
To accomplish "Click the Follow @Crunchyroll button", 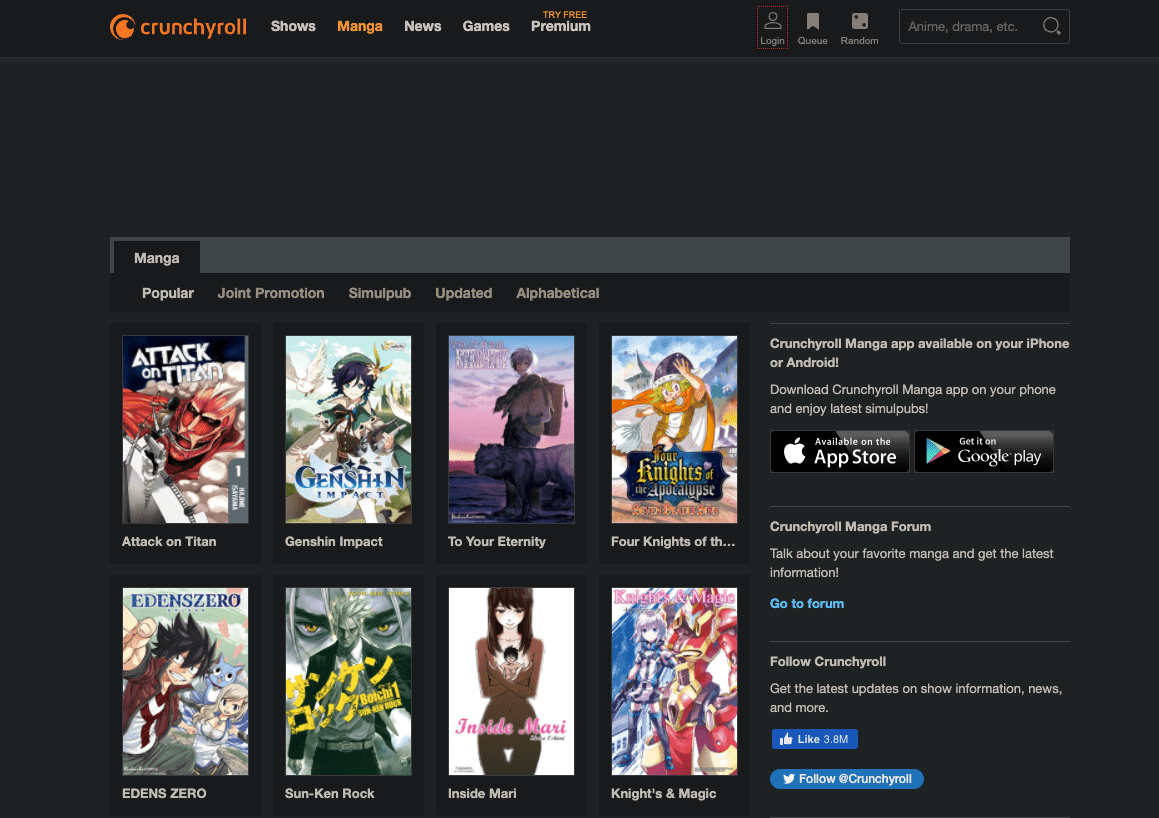I will [846, 778].
